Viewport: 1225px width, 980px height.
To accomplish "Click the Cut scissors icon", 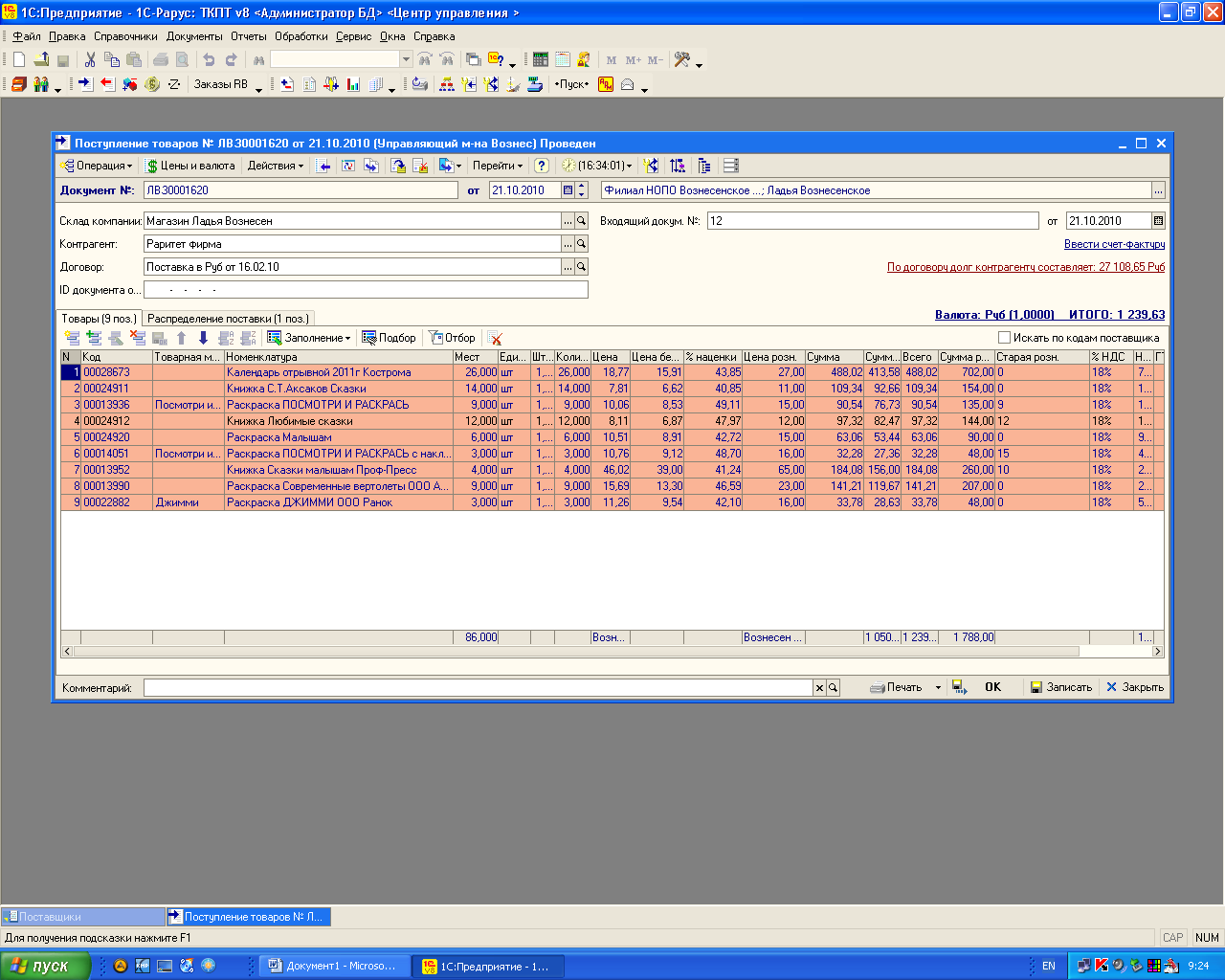I will click(x=90, y=59).
